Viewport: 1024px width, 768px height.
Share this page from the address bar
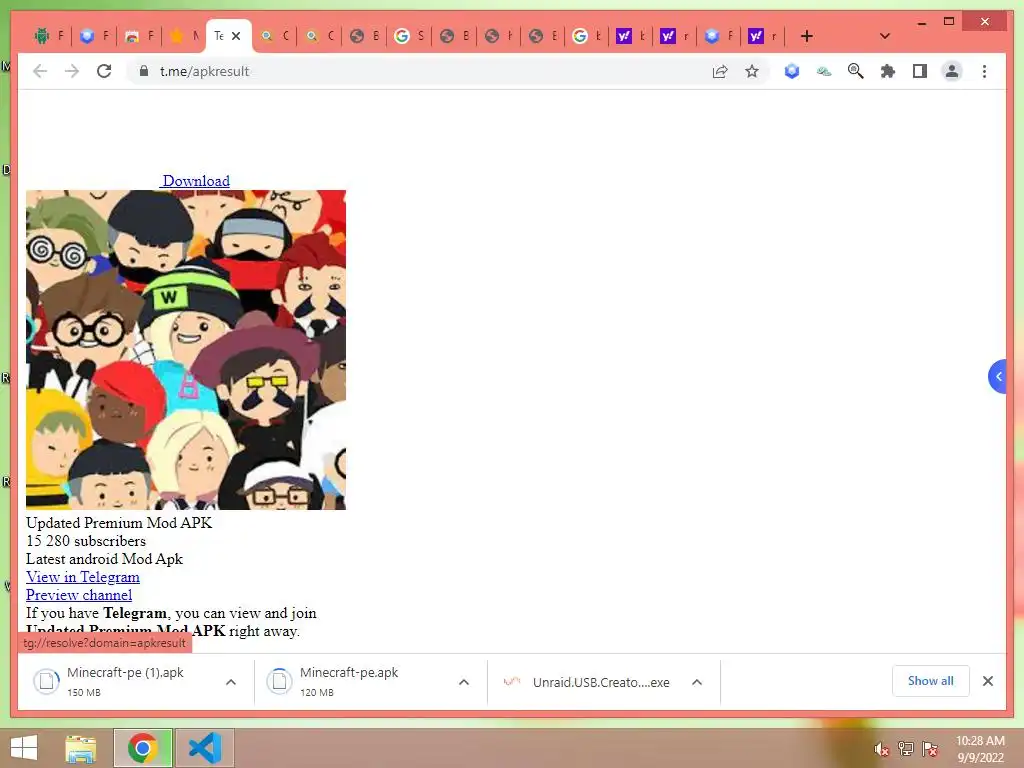720,71
